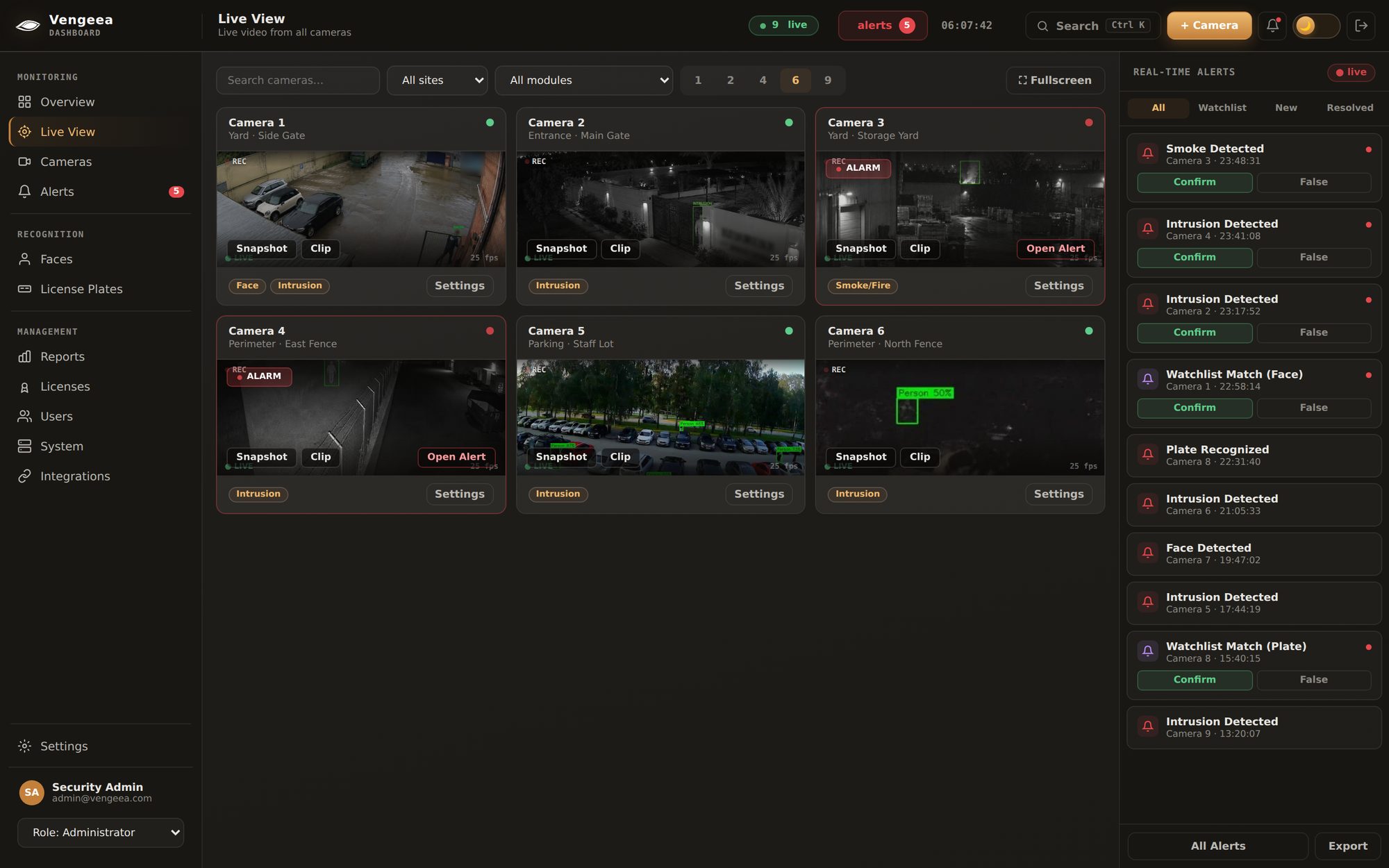Select the All alerts tab
The width and height of the screenshot is (1389, 868).
coord(1158,108)
